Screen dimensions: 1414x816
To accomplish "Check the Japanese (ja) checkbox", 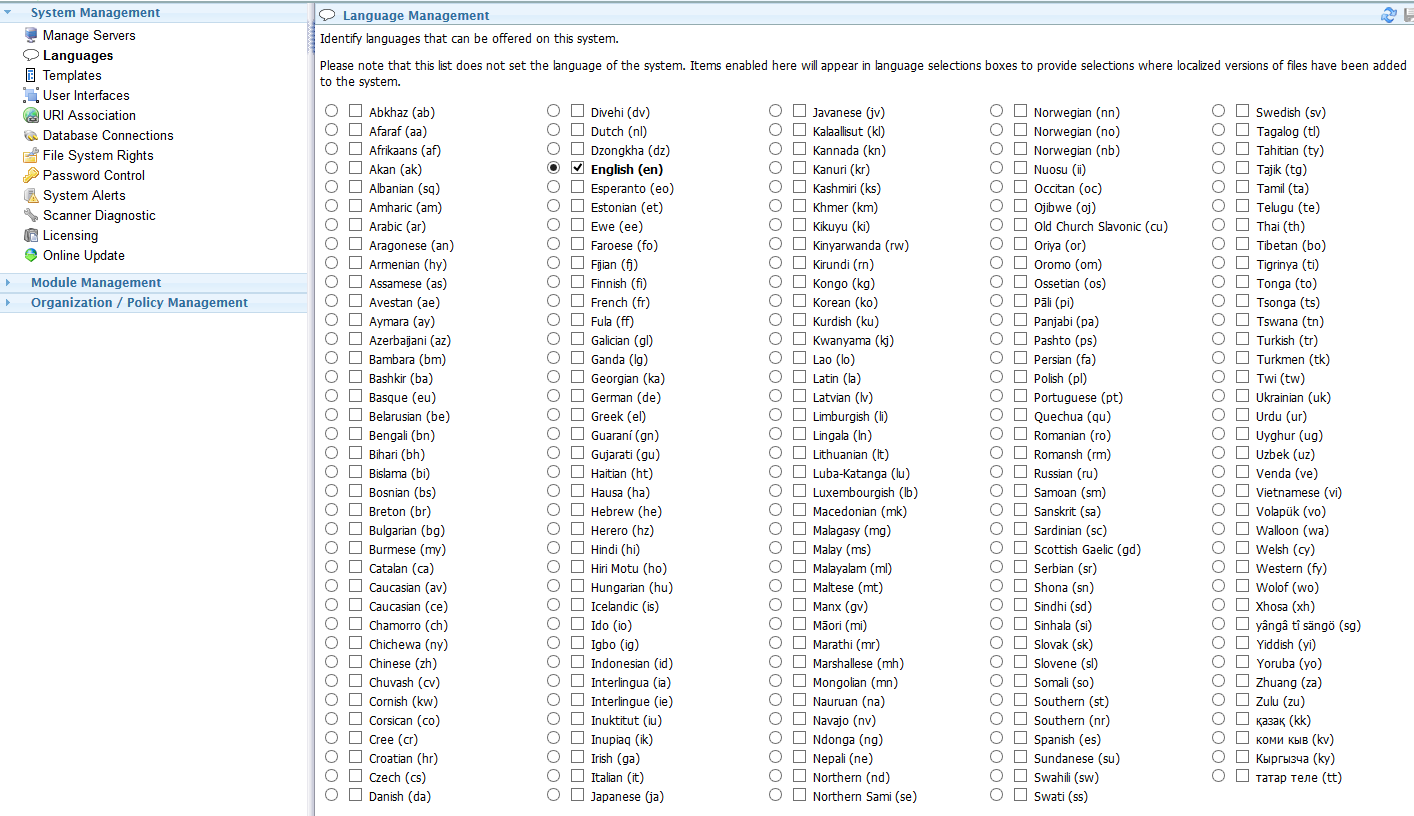I will (x=577, y=795).
